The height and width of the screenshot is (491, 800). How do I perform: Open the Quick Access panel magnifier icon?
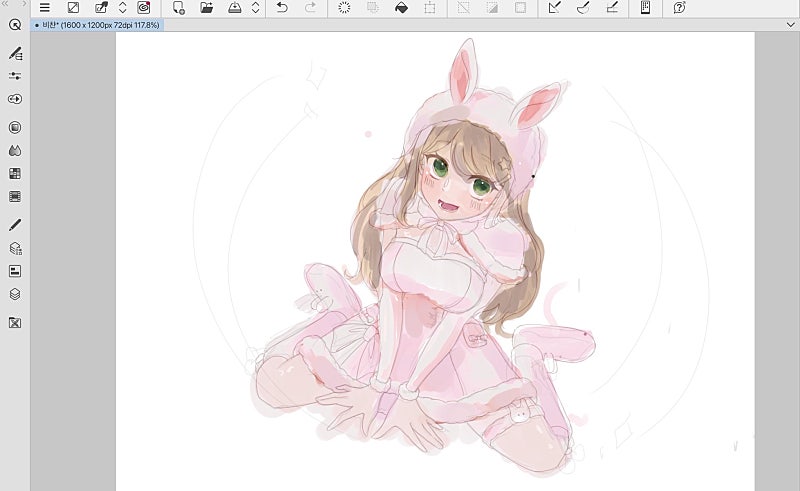[15, 25]
